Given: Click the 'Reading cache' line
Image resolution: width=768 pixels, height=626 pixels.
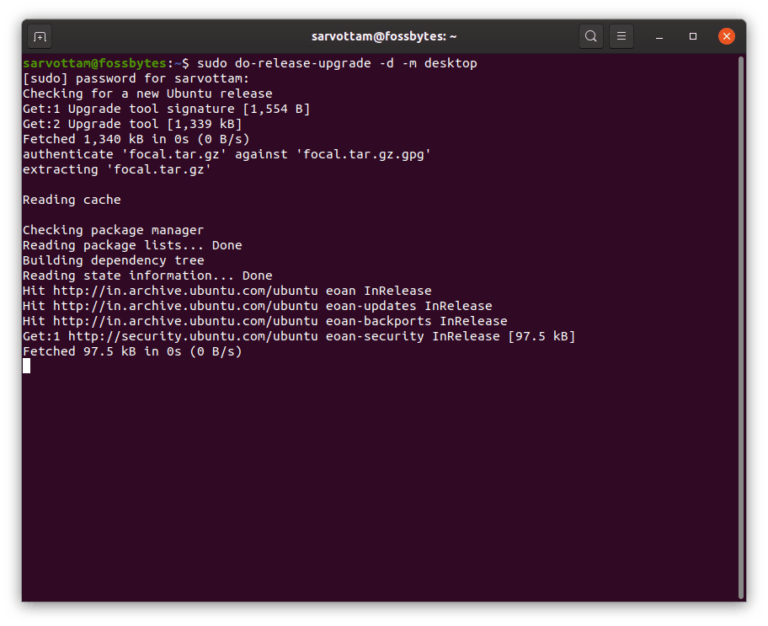Looking at the screenshot, I should click(72, 200).
